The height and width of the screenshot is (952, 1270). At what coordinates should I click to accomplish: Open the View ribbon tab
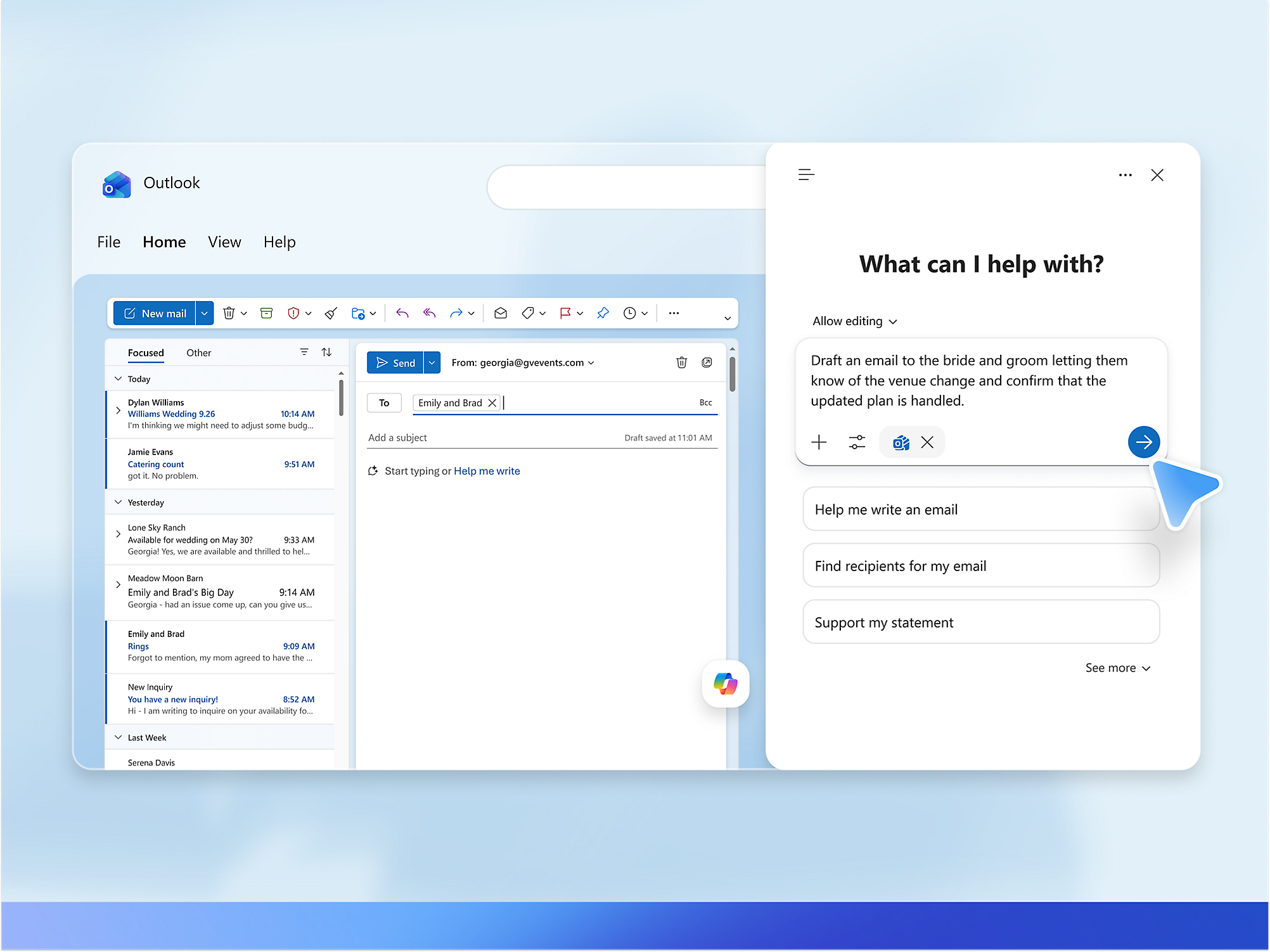point(224,242)
